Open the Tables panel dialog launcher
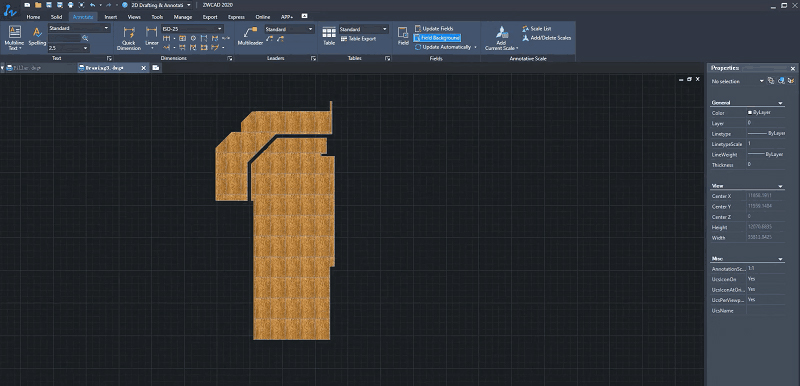 (387, 59)
